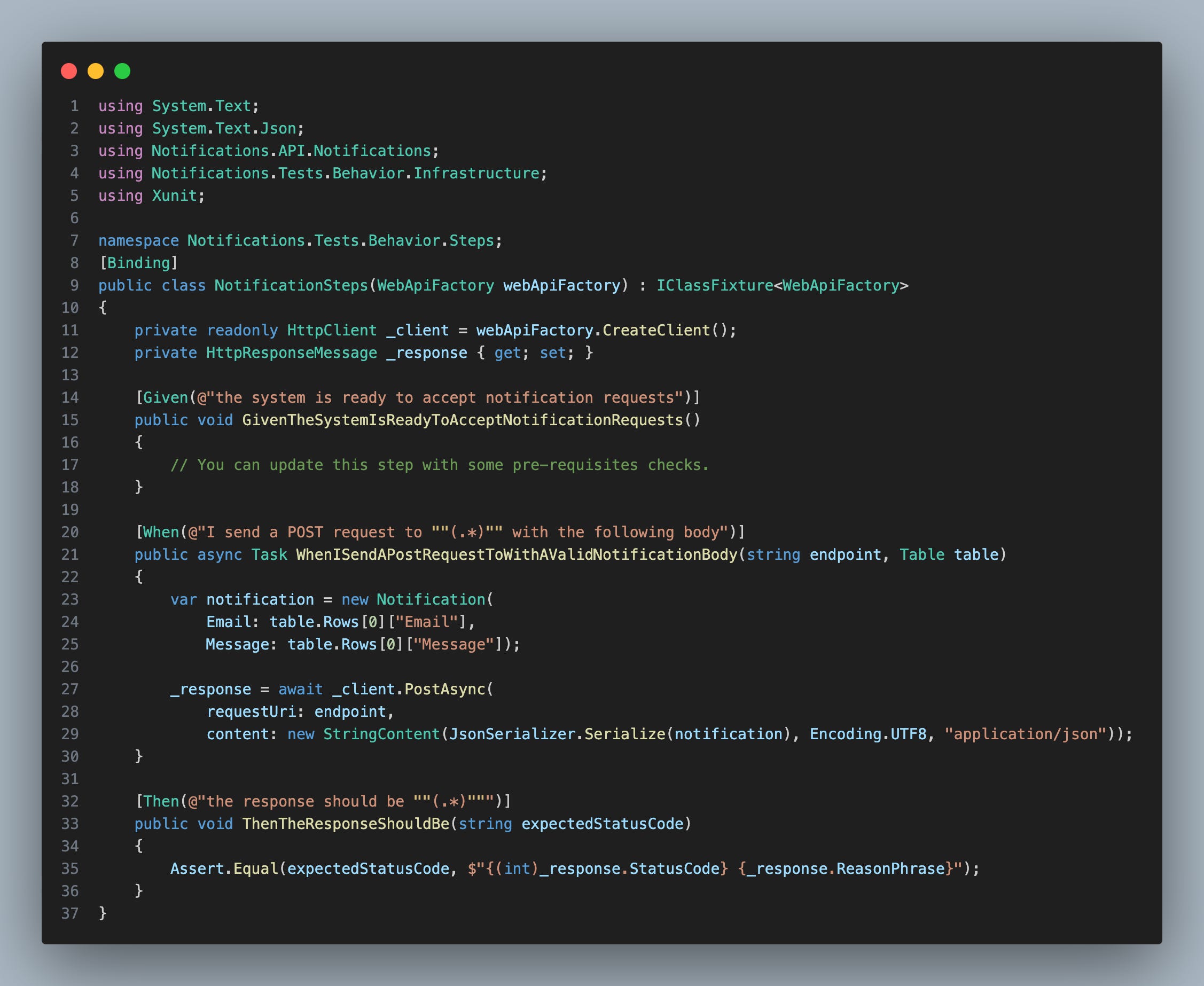
Task: Click the "application/json" string
Action: pyautogui.click(x=1025, y=734)
